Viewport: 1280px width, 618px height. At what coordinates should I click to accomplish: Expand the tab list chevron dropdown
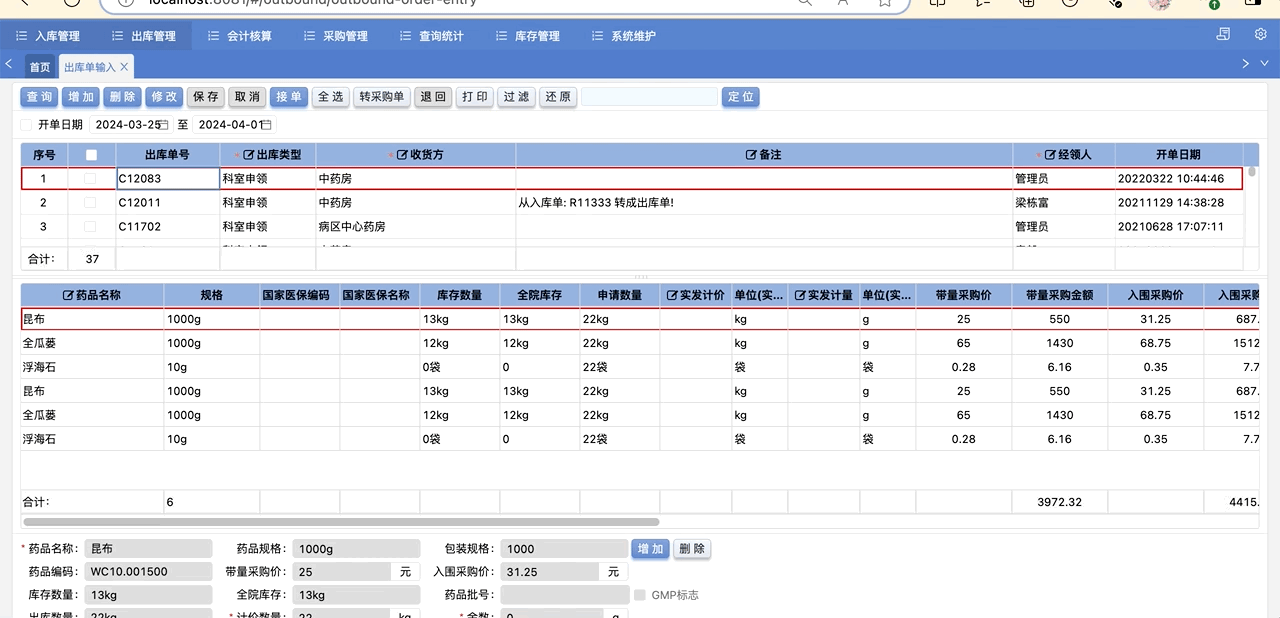pos(1267,64)
